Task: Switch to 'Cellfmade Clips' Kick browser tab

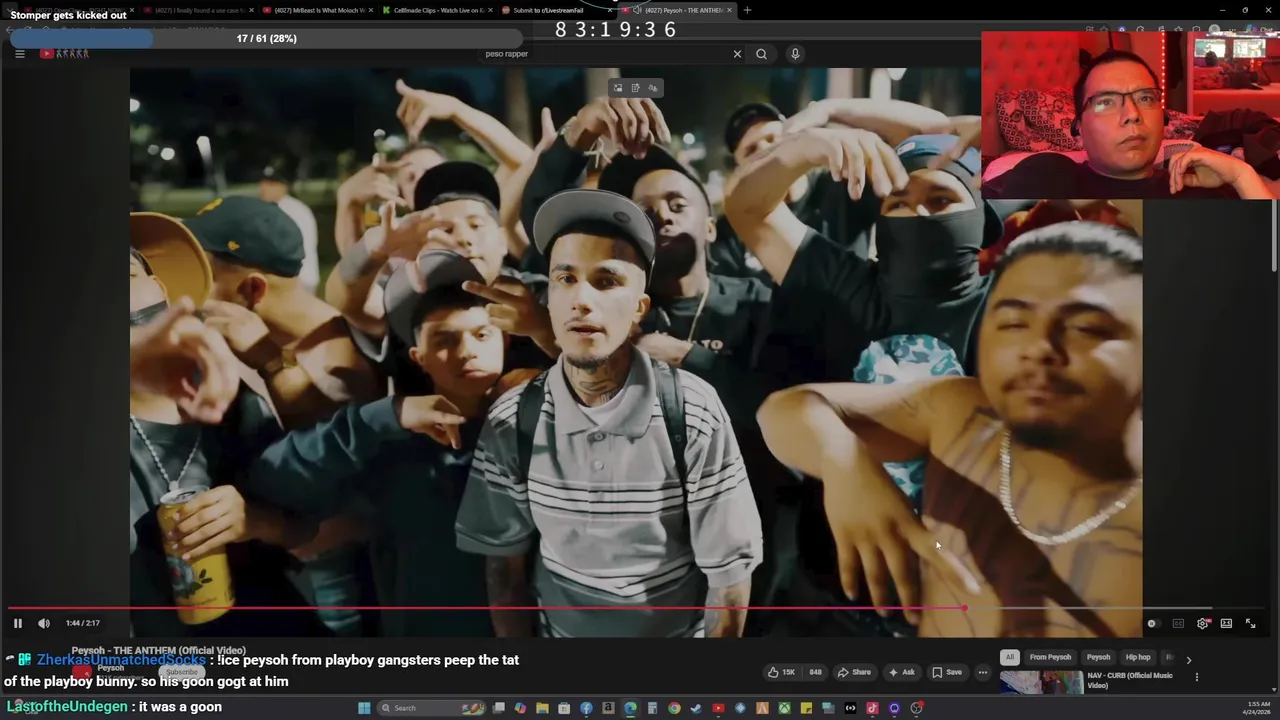Action: 435,10
